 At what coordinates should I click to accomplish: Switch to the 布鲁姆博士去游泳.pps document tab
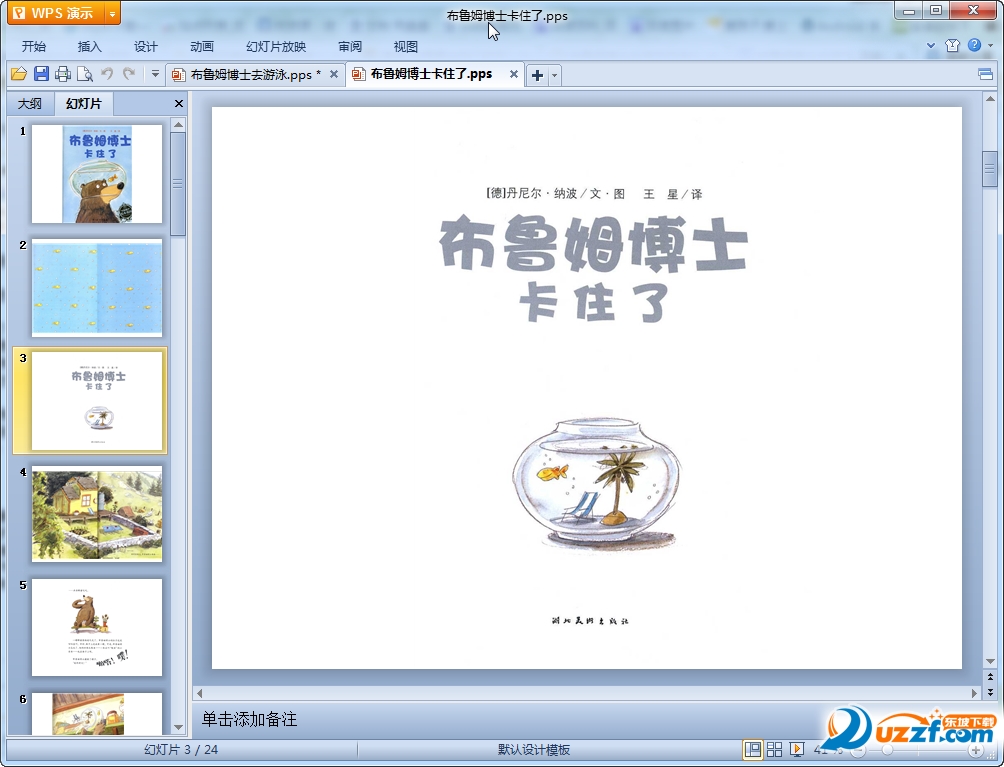pyautogui.click(x=251, y=75)
